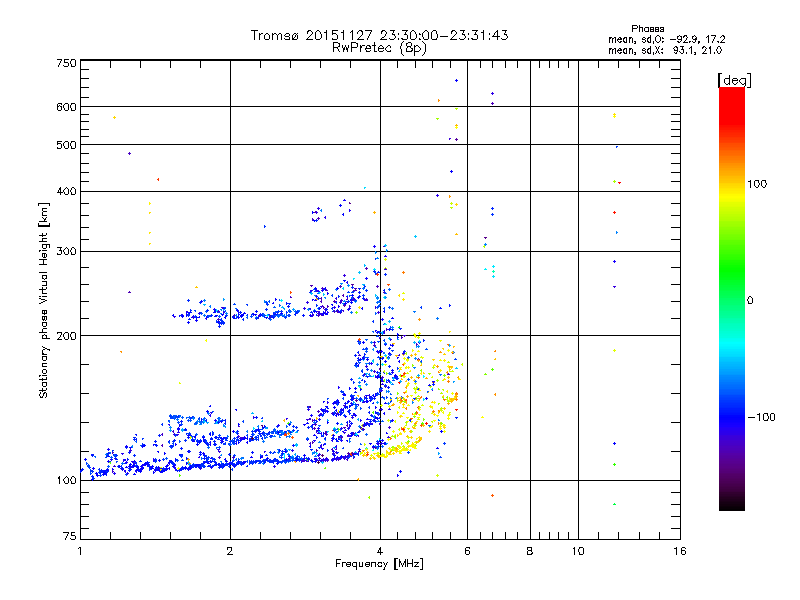
Task: Click the y-axis label '100'
Action: [66, 480]
